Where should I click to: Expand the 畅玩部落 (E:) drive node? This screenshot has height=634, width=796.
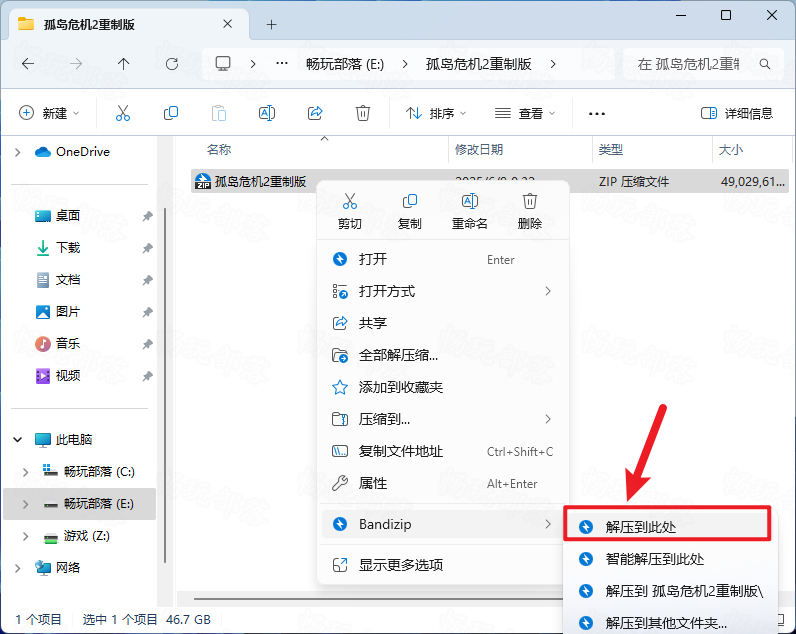point(25,504)
